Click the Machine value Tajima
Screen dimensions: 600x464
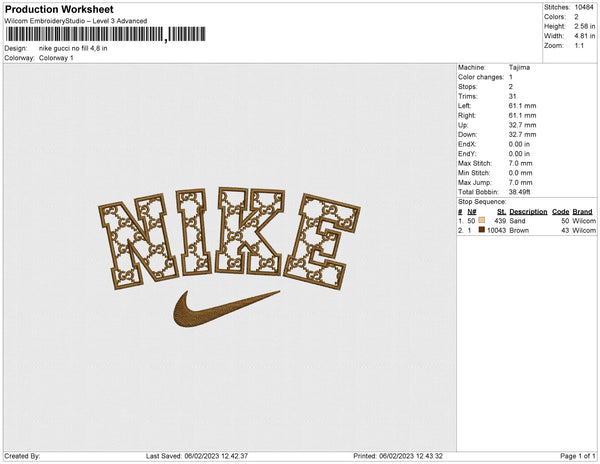pyautogui.click(x=519, y=67)
